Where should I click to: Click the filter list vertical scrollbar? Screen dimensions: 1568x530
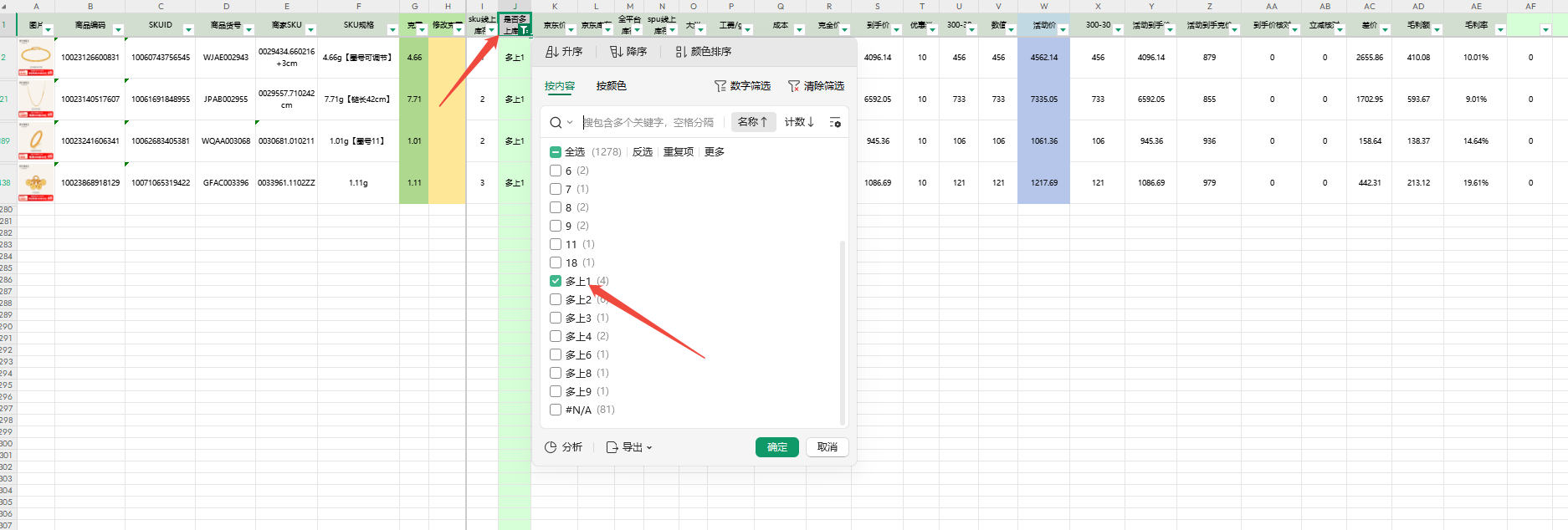click(842, 333)
